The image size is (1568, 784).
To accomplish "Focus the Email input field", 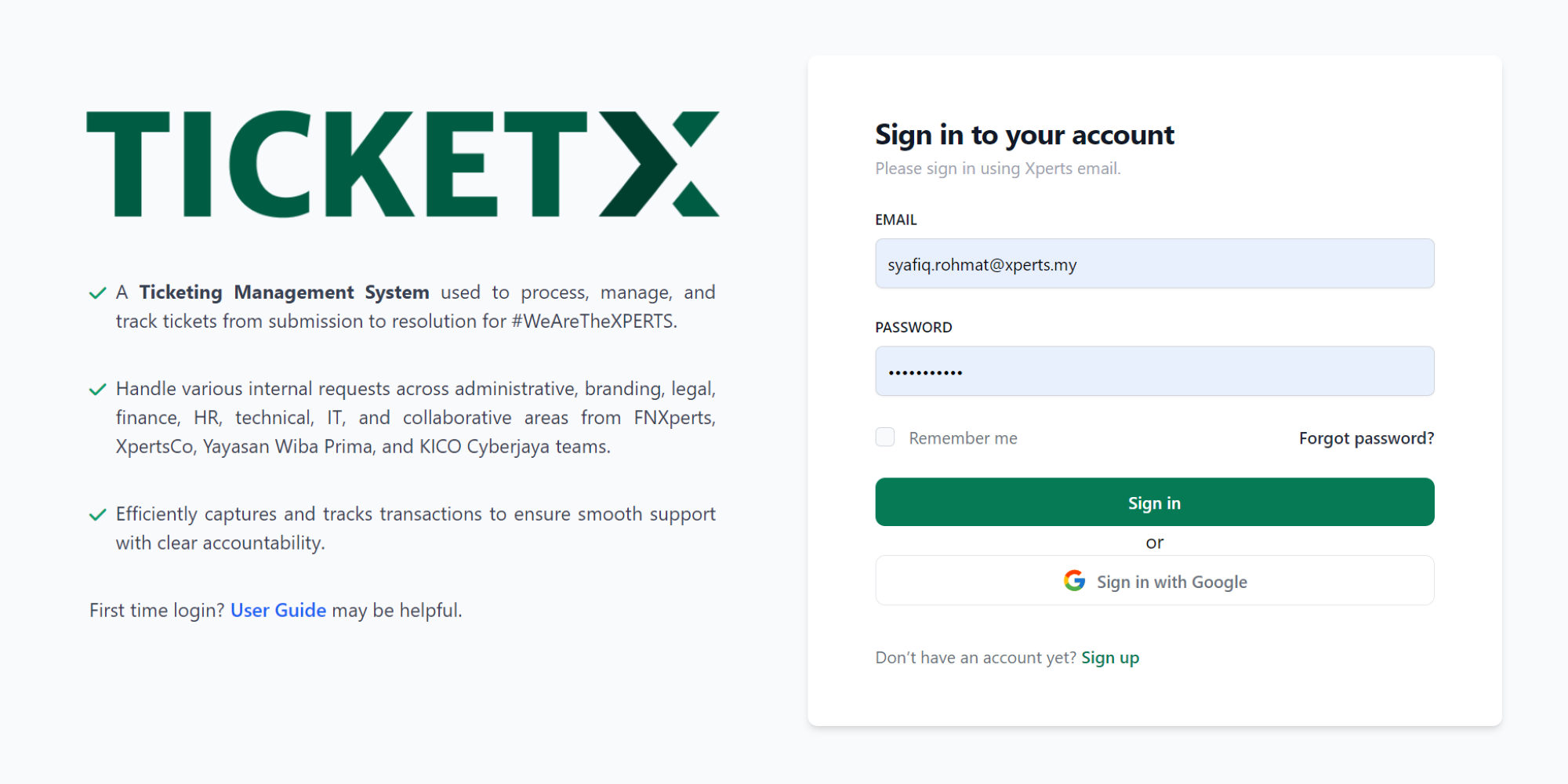I will 1154,264.
